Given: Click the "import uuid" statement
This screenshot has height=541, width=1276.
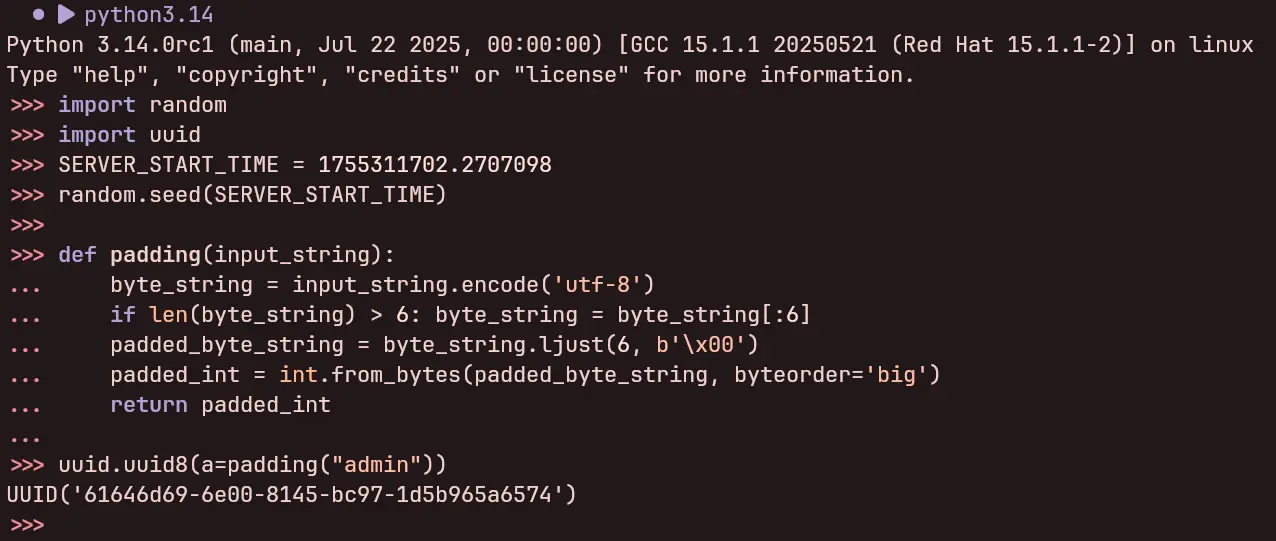Looking at the screenshot, I should tap(129, 135).
